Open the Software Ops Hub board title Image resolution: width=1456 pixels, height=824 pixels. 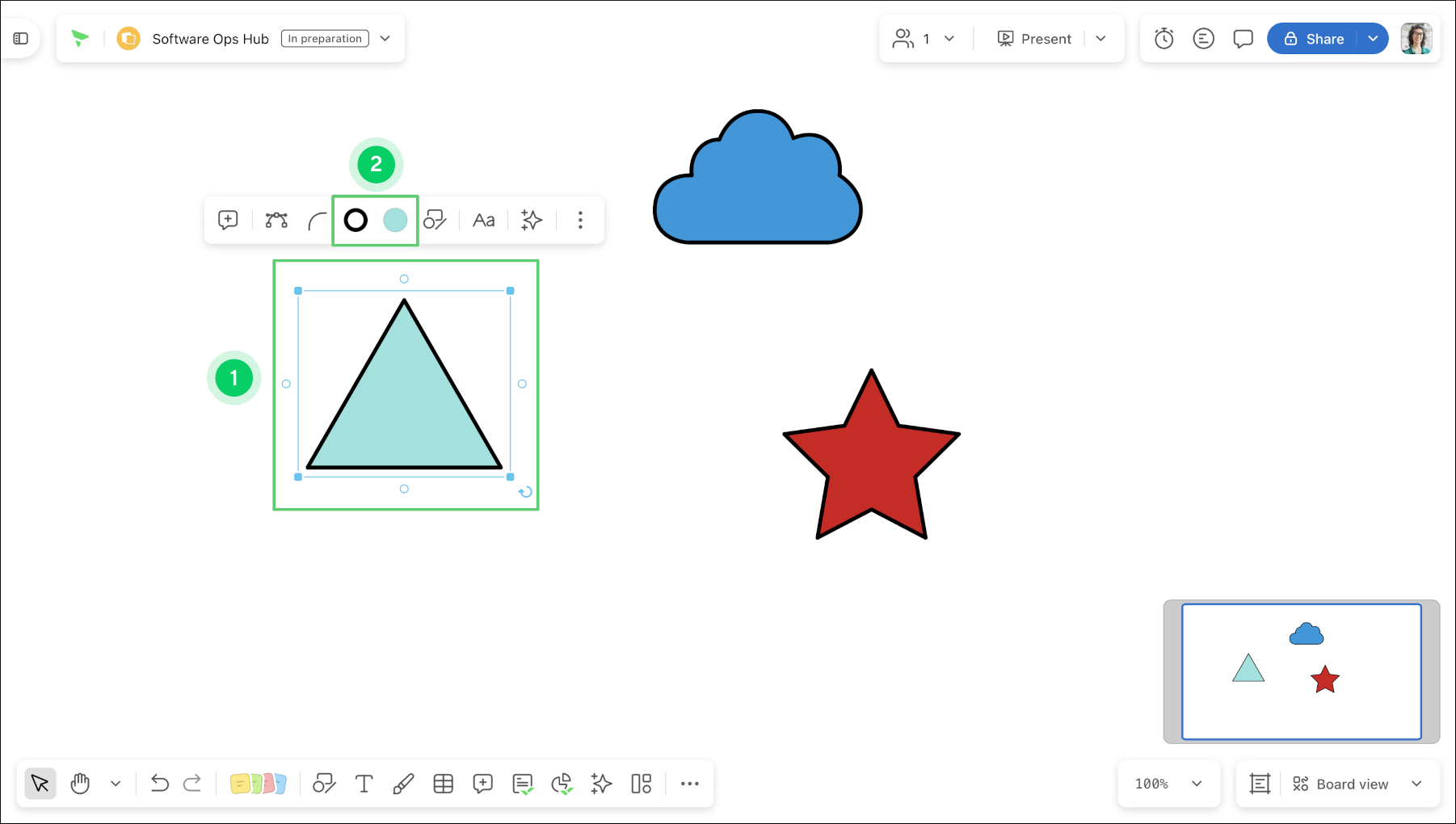tap(210, 39)
